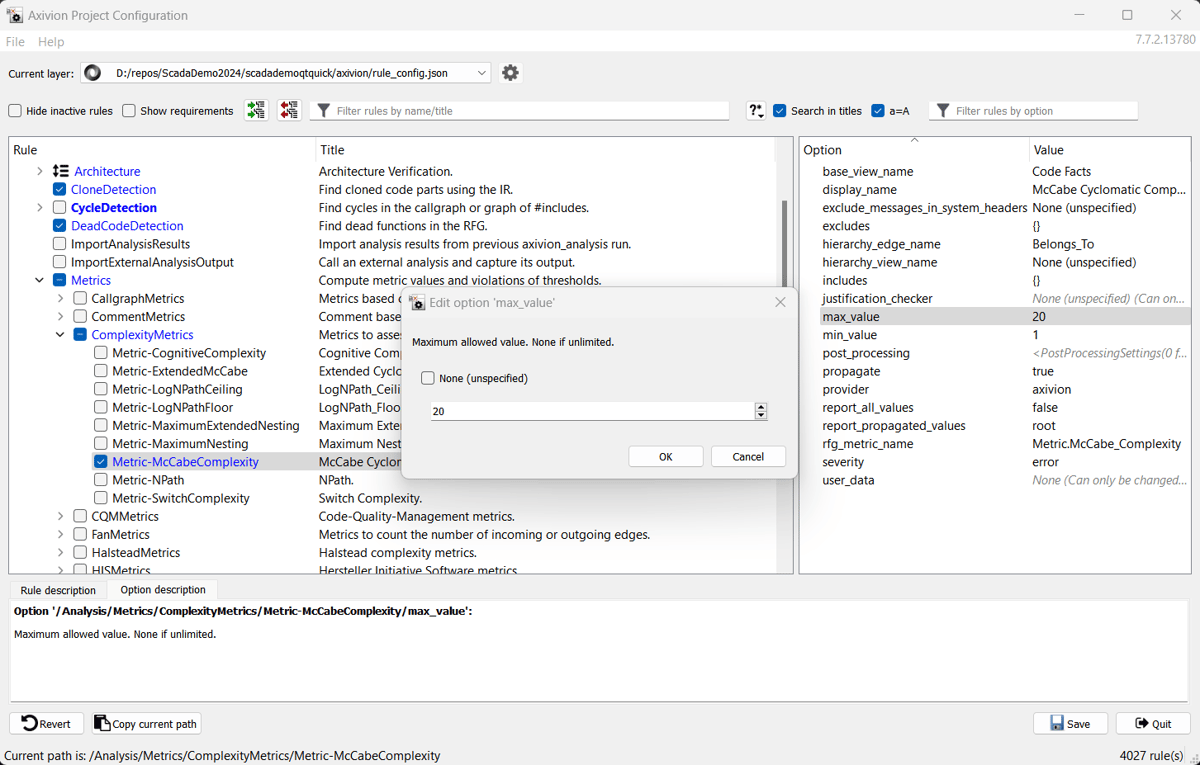Click the question mark filter mode icon

[756, 111]
